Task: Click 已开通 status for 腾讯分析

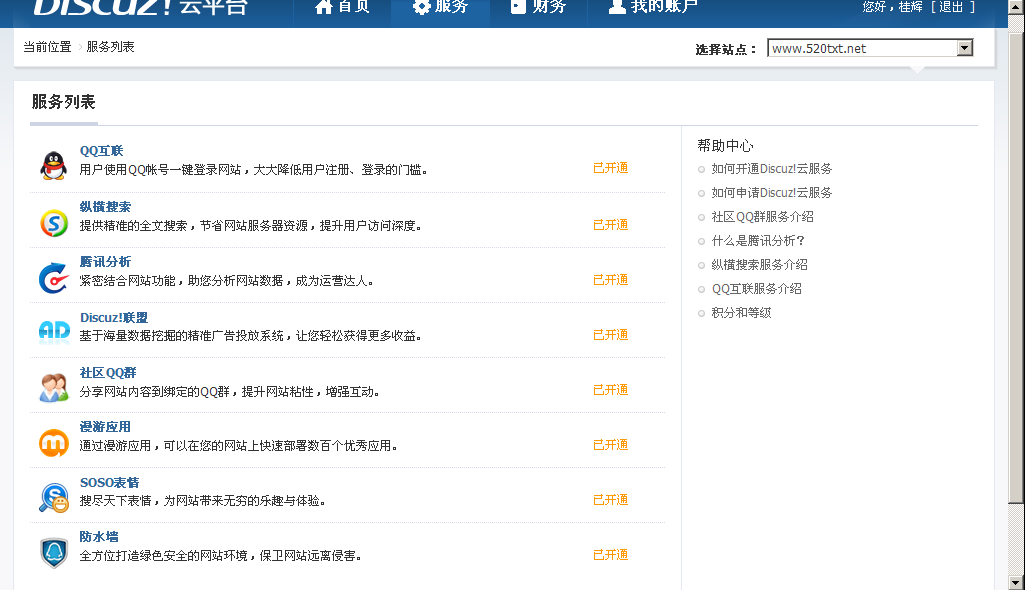Action: (611, 280)
